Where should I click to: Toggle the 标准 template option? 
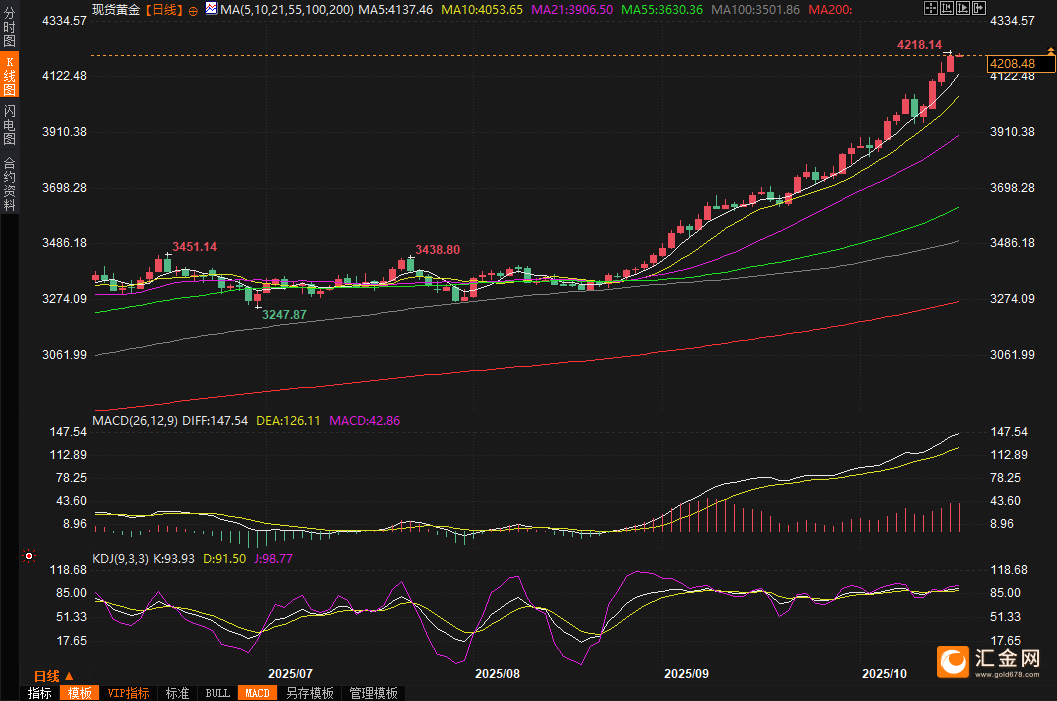(x=177, y=693)
